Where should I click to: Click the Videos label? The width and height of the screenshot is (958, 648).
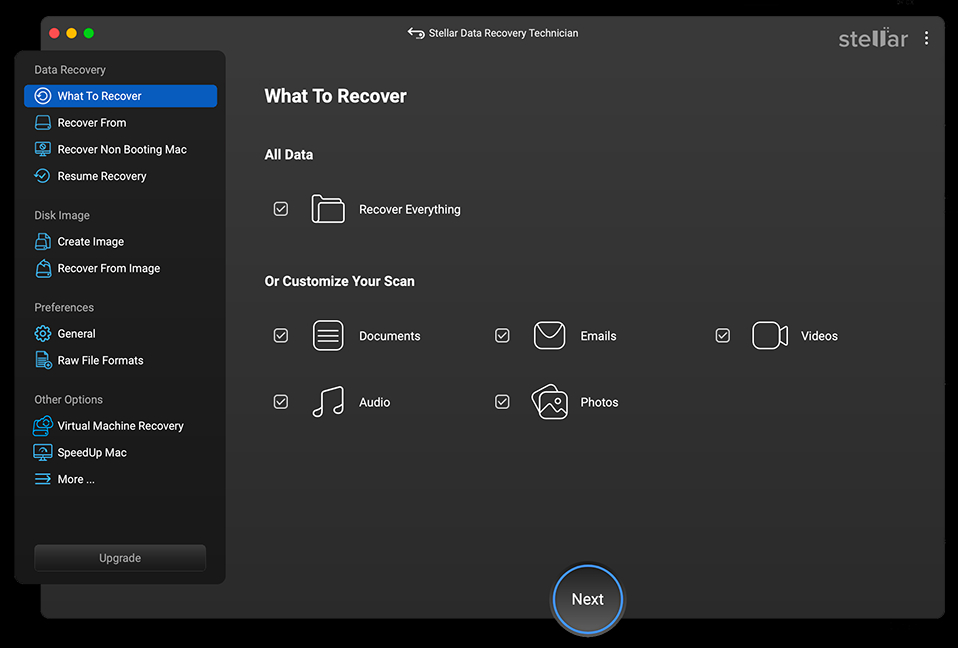coord(819,336)
